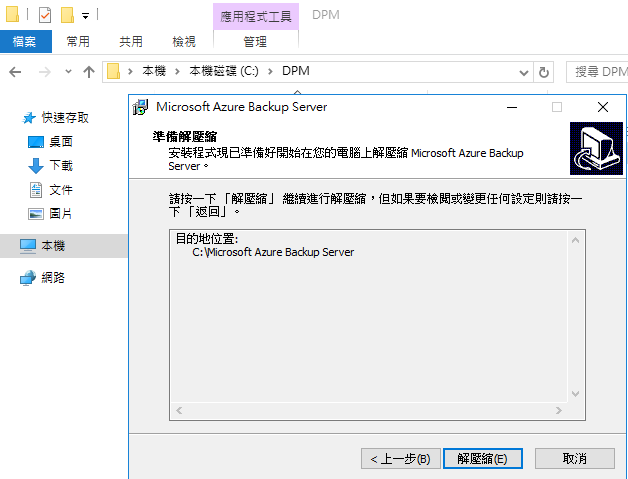Screen dimensions: 628x479
Task: Click the desktop monitor icon beside 桌面
Action: coord(36,142)
